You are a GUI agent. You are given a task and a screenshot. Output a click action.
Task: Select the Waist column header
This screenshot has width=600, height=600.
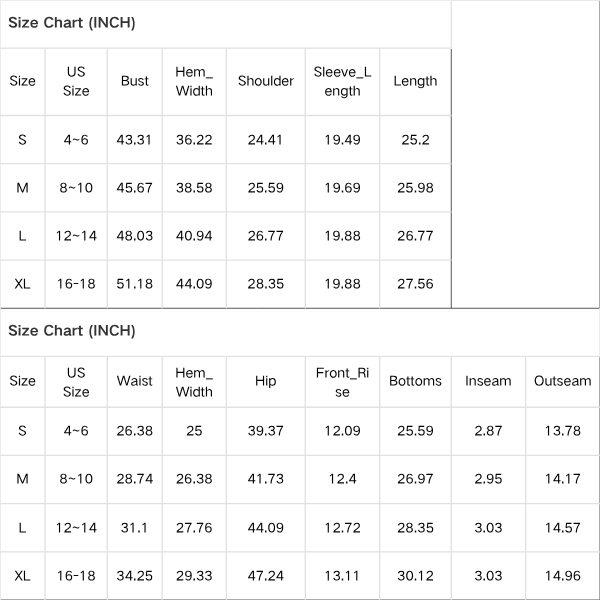tap(134, 381)
